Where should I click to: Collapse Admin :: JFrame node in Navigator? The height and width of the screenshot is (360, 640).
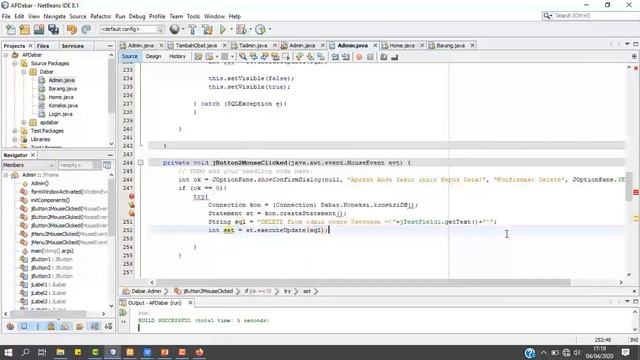click(6, 175)
